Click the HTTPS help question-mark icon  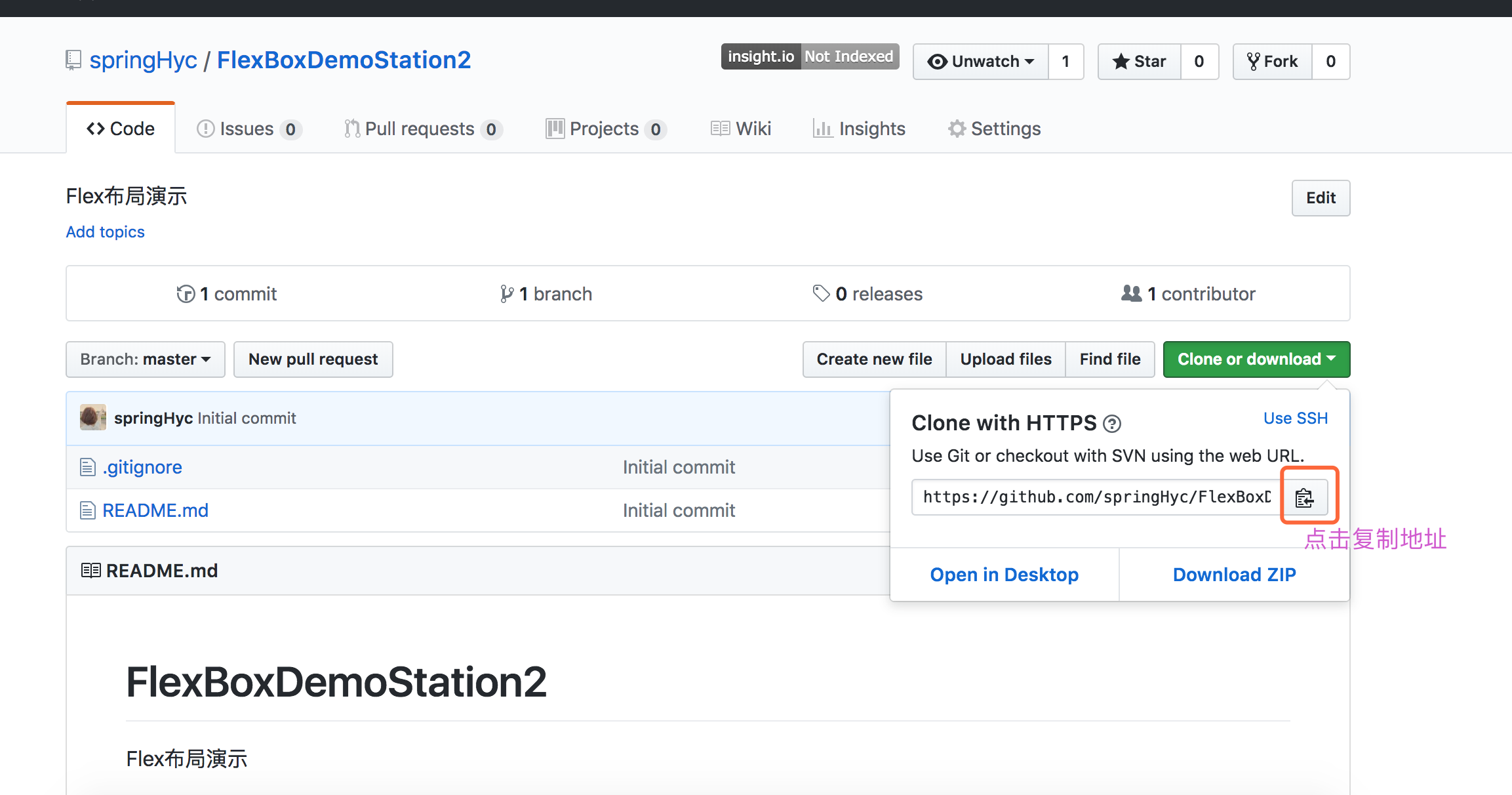pyautogui.click(x=1112, y=424)
